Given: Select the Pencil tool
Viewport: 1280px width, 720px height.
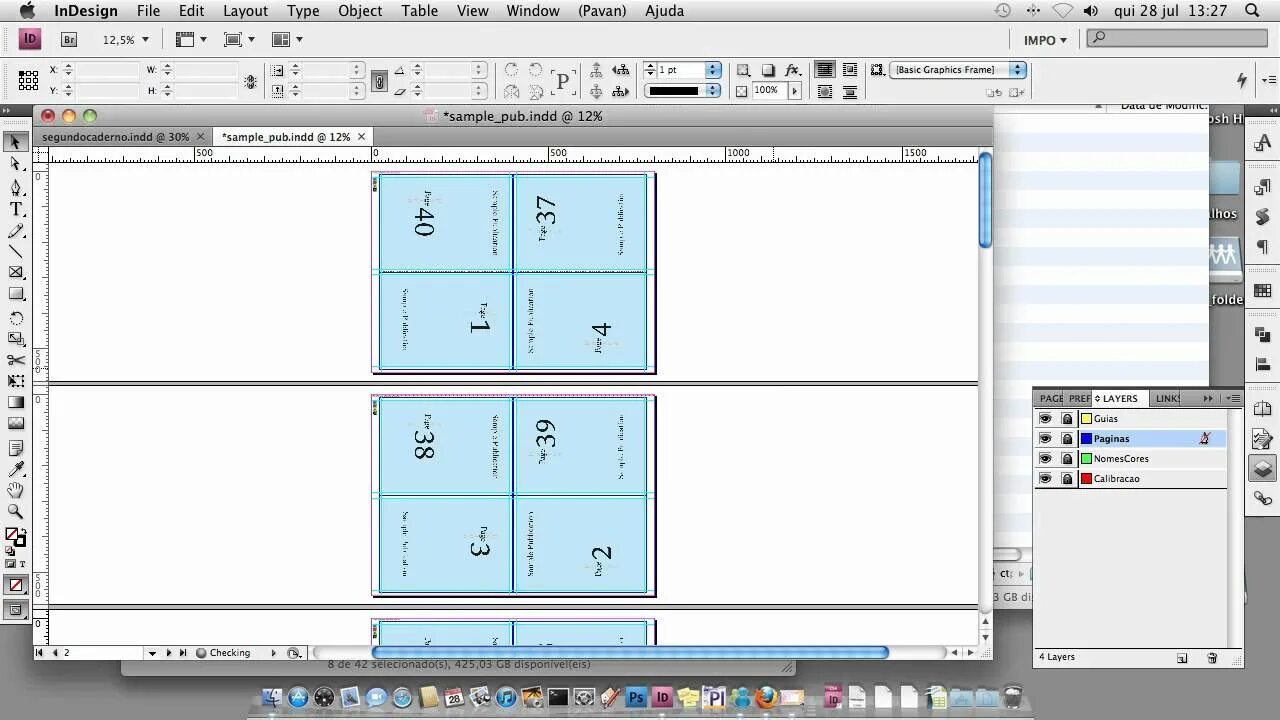Looking at the screenshot, I should pyautogui.click(x=16, y=231).
